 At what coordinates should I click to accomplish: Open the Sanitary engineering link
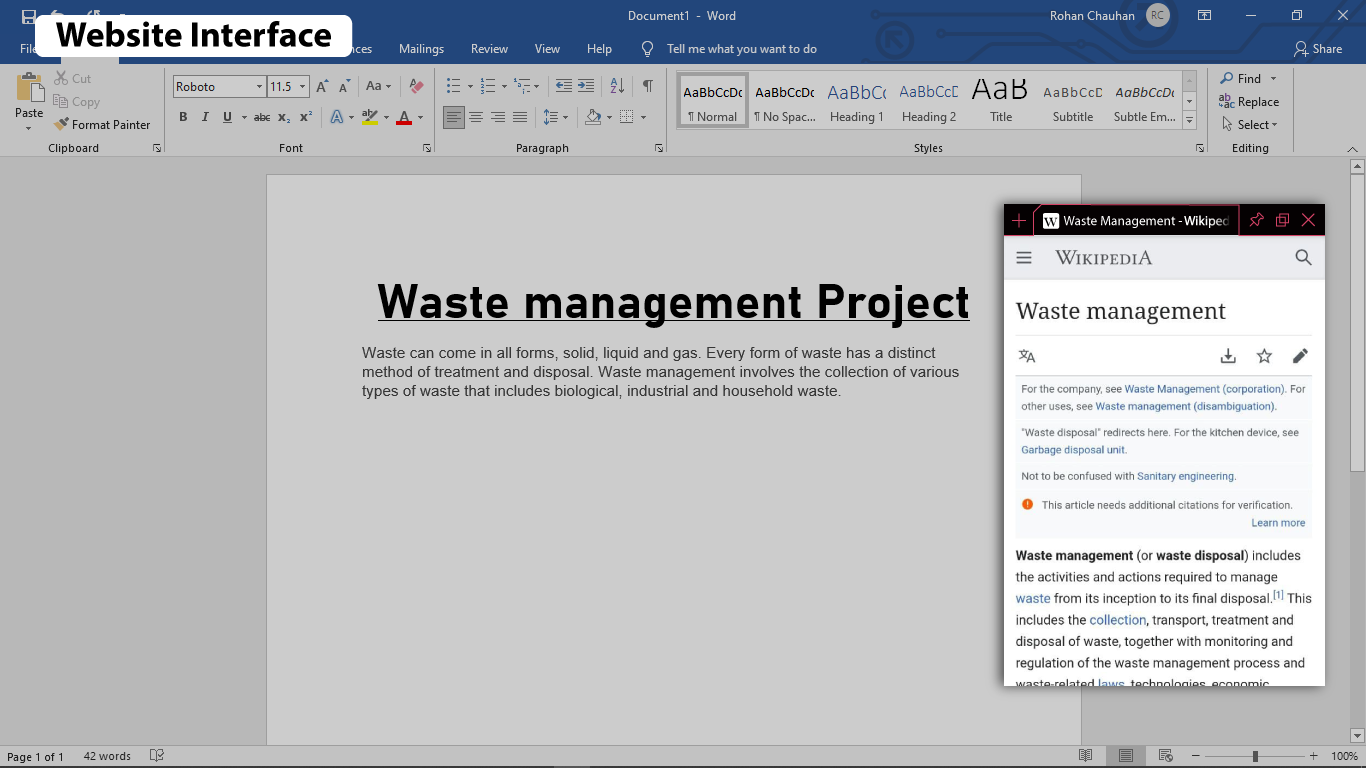(x=1186, y=477)
